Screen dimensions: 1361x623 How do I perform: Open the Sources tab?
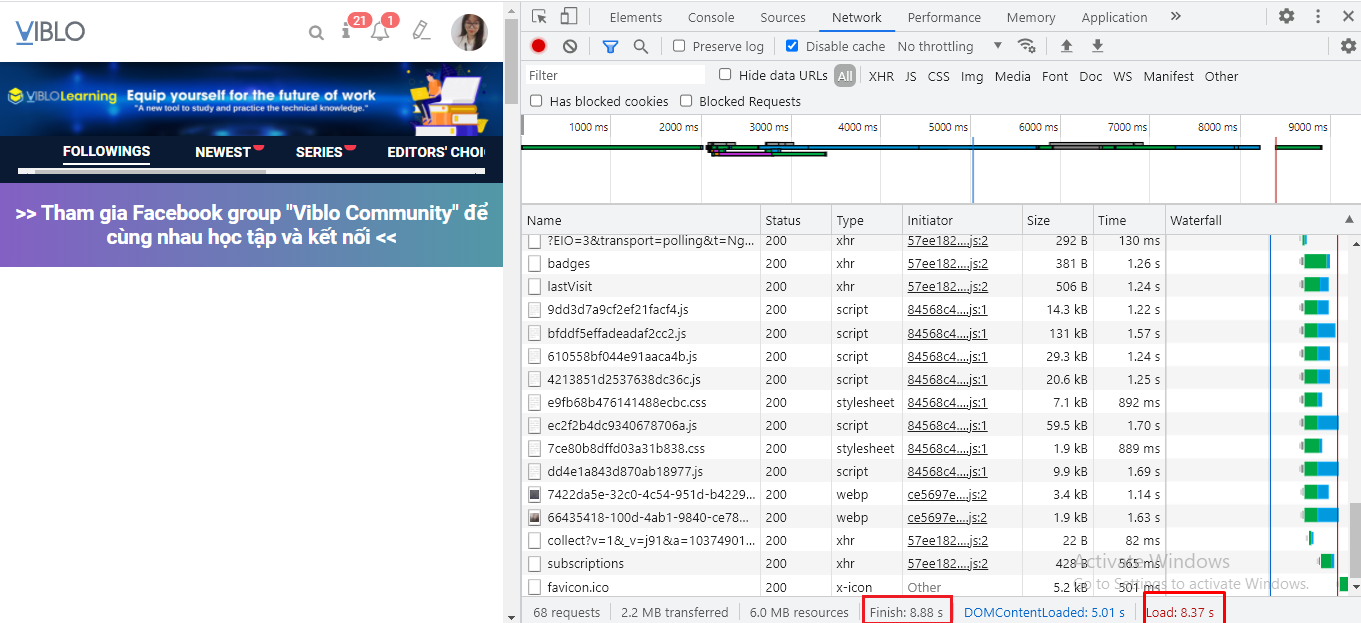click(783, 17)
